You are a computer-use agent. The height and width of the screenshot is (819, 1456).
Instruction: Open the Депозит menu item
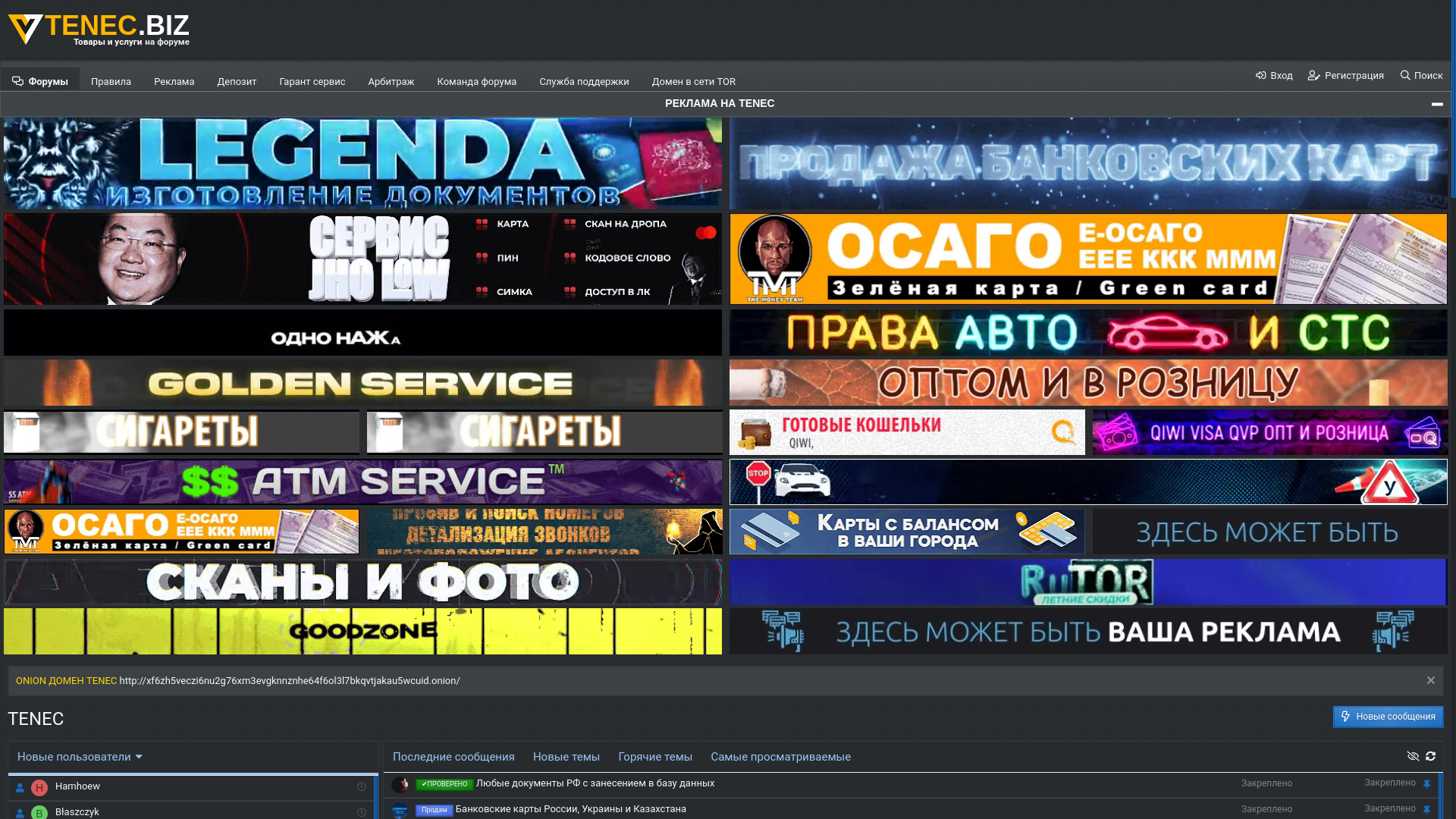(237, 81)
